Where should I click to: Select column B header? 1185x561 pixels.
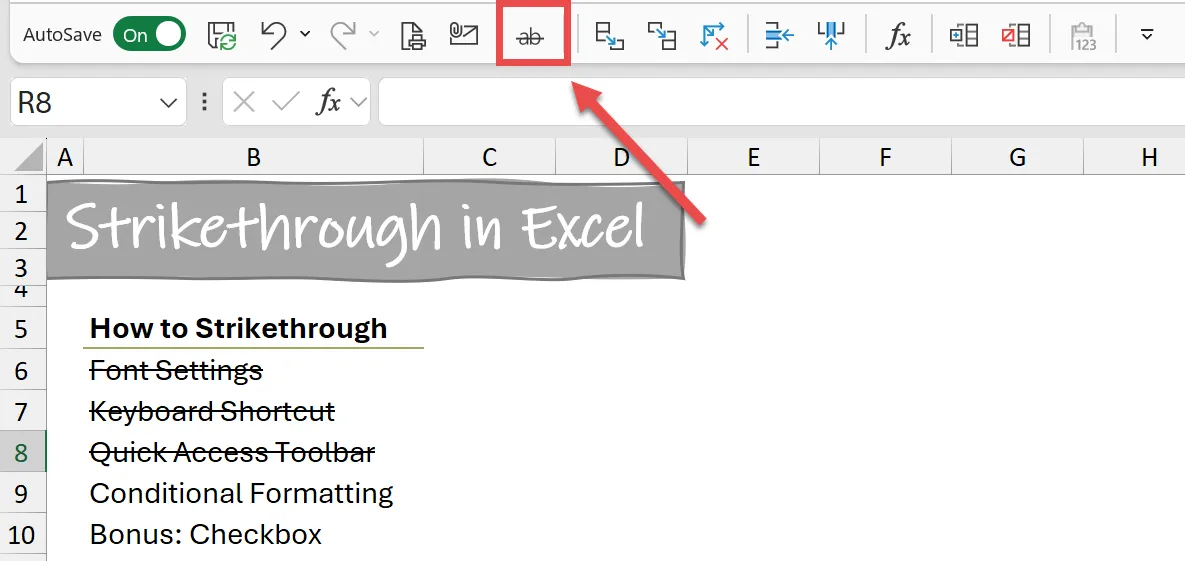point(254,157)
